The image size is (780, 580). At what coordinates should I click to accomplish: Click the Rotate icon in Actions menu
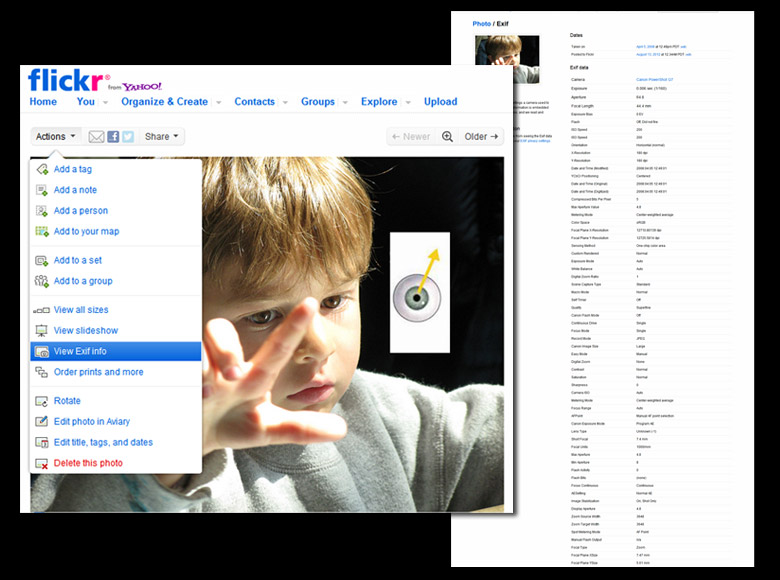pos(41,401)
